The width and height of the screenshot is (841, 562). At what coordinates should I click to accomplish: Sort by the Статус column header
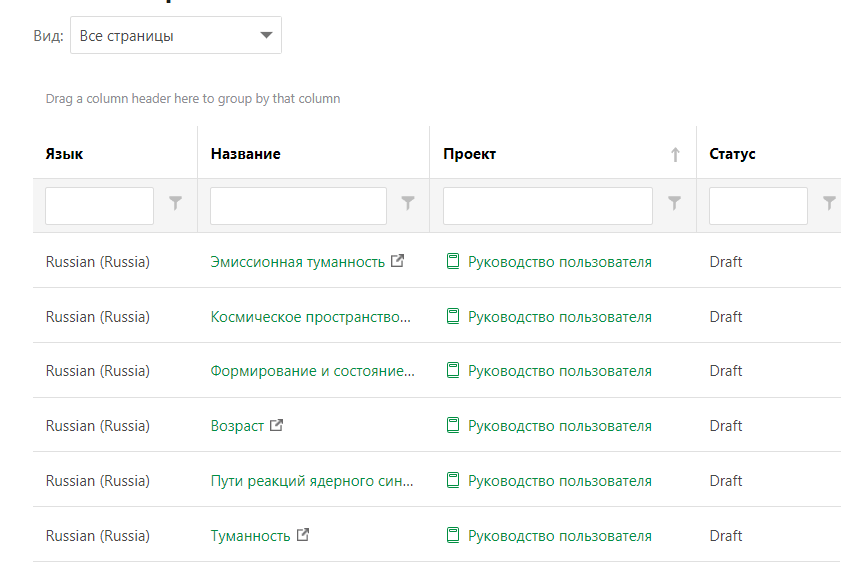(732, 154)
